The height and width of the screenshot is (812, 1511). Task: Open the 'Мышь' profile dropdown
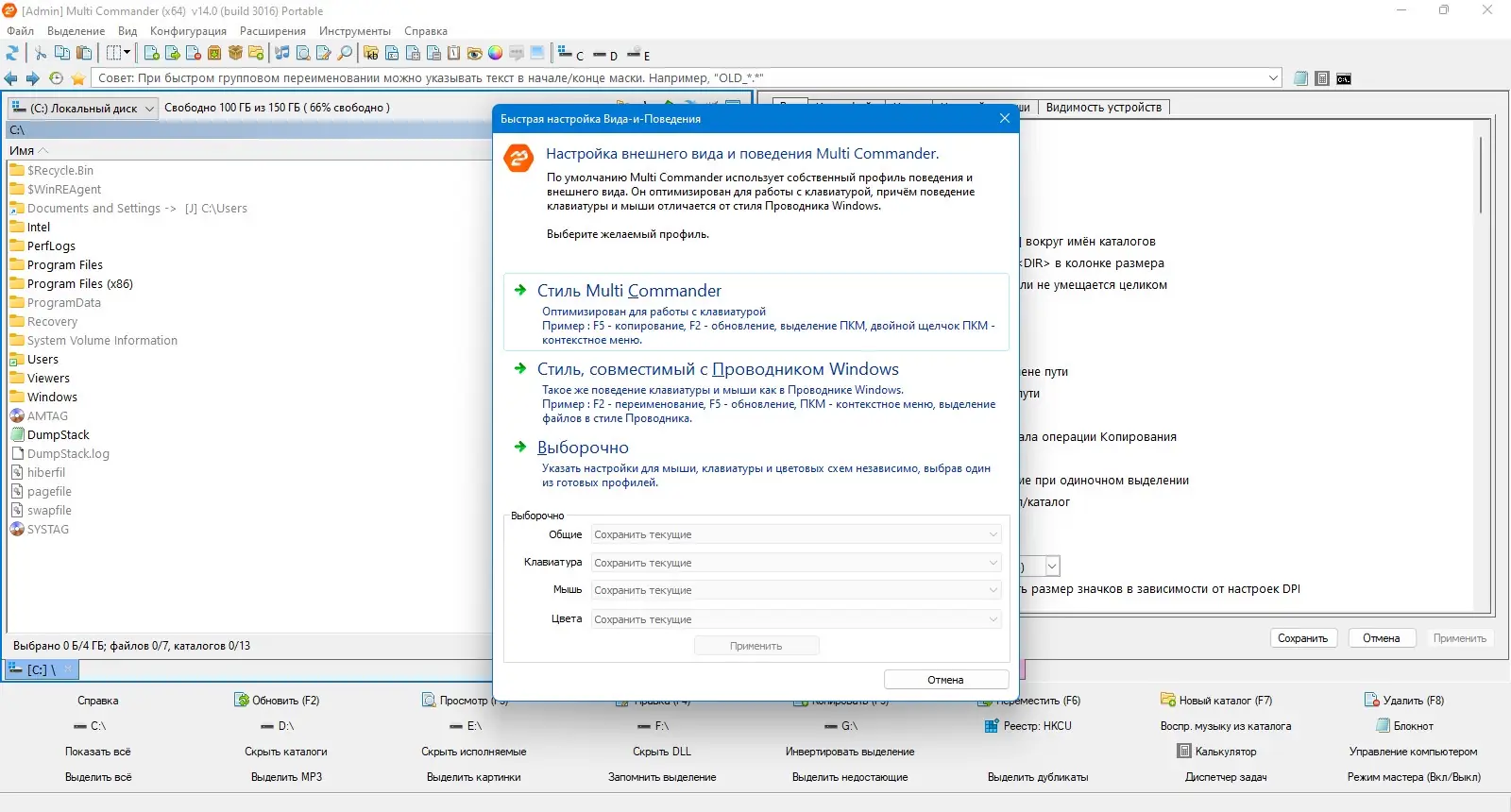tap(796, 590)
